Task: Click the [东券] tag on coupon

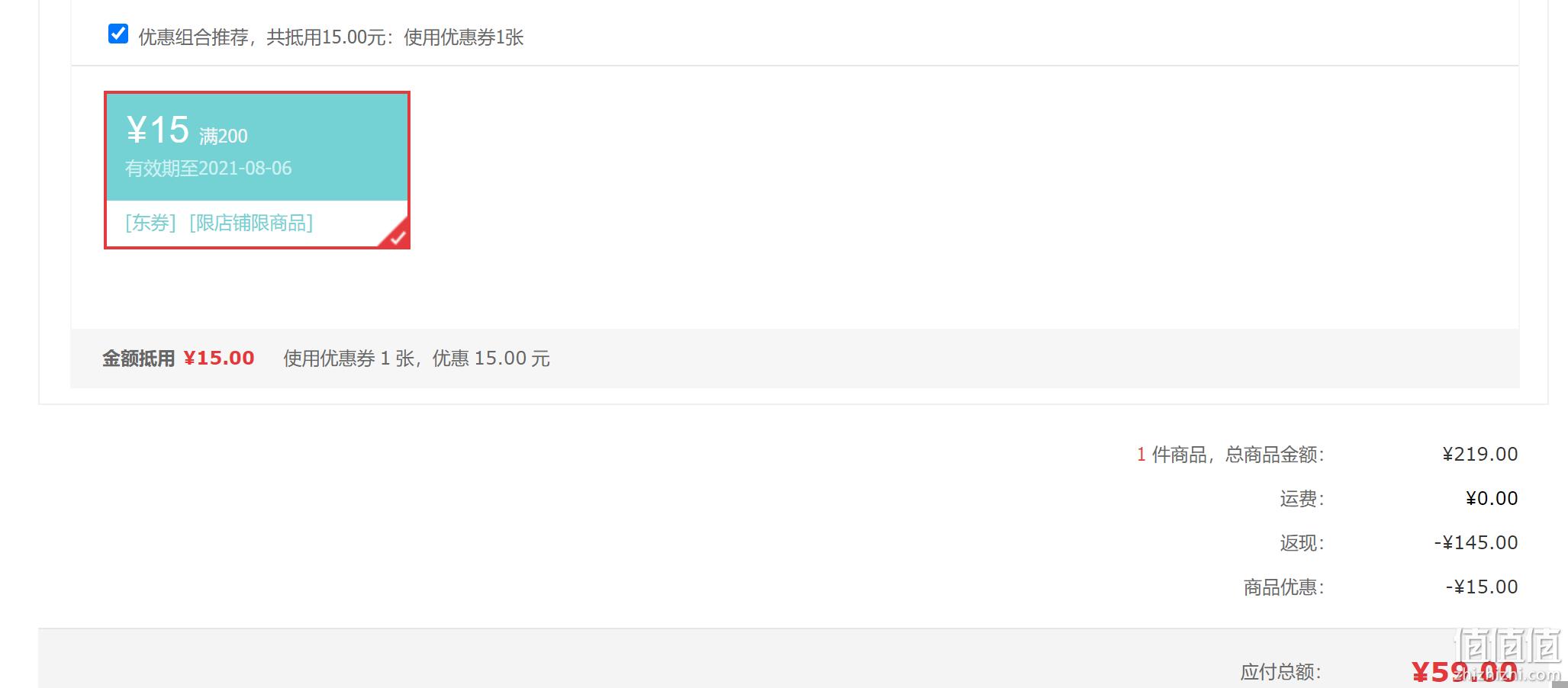Action: coord(151,223)
